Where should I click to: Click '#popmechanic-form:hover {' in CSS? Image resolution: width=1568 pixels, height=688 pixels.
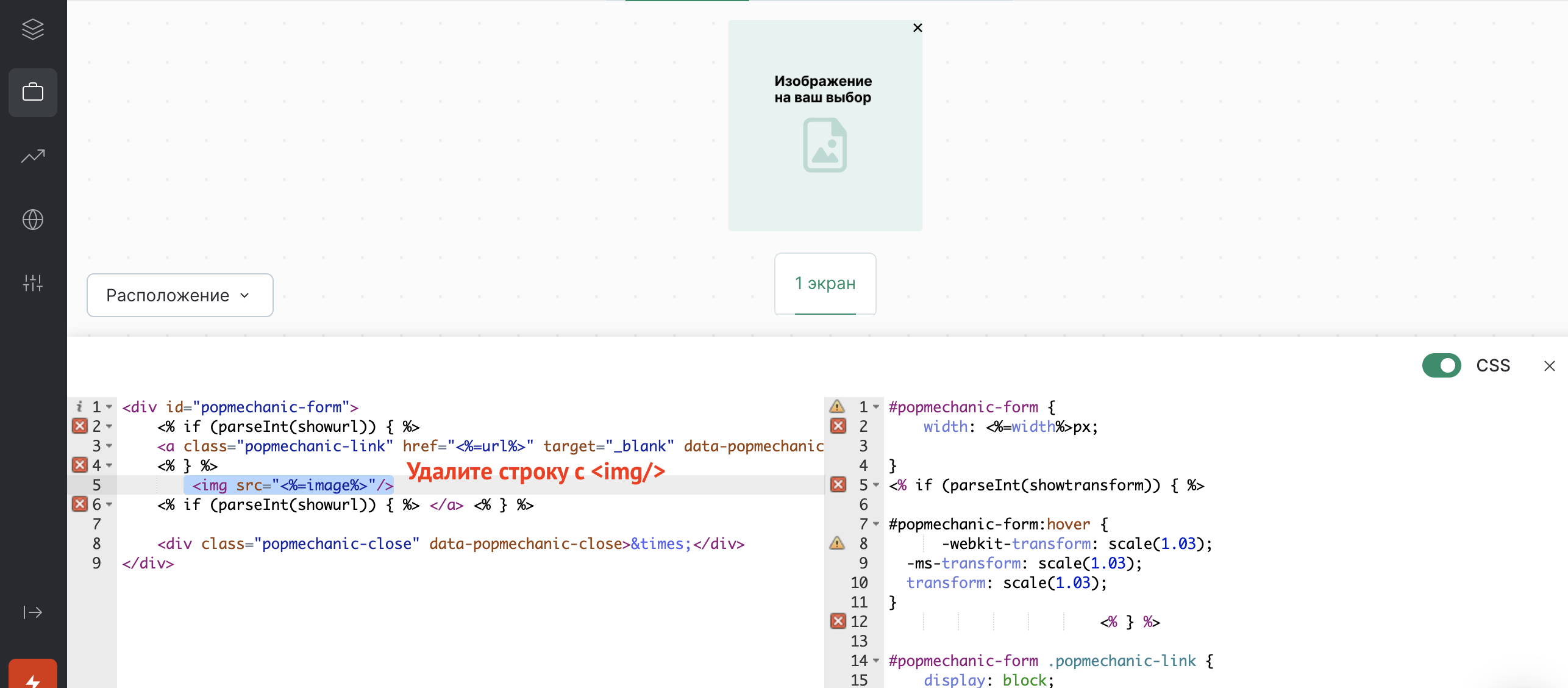coord(999,524)
